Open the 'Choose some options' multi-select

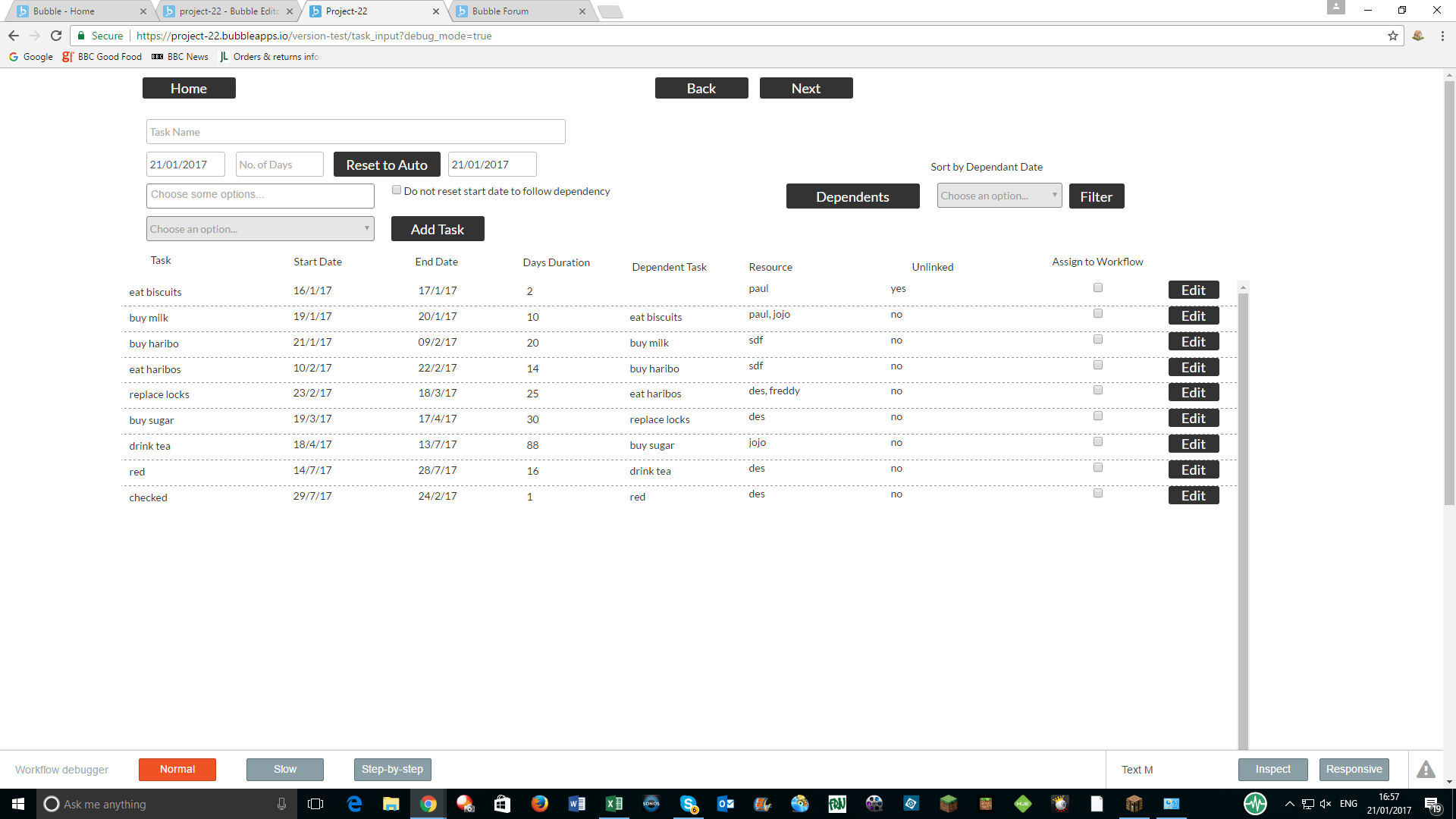[260, 195]
